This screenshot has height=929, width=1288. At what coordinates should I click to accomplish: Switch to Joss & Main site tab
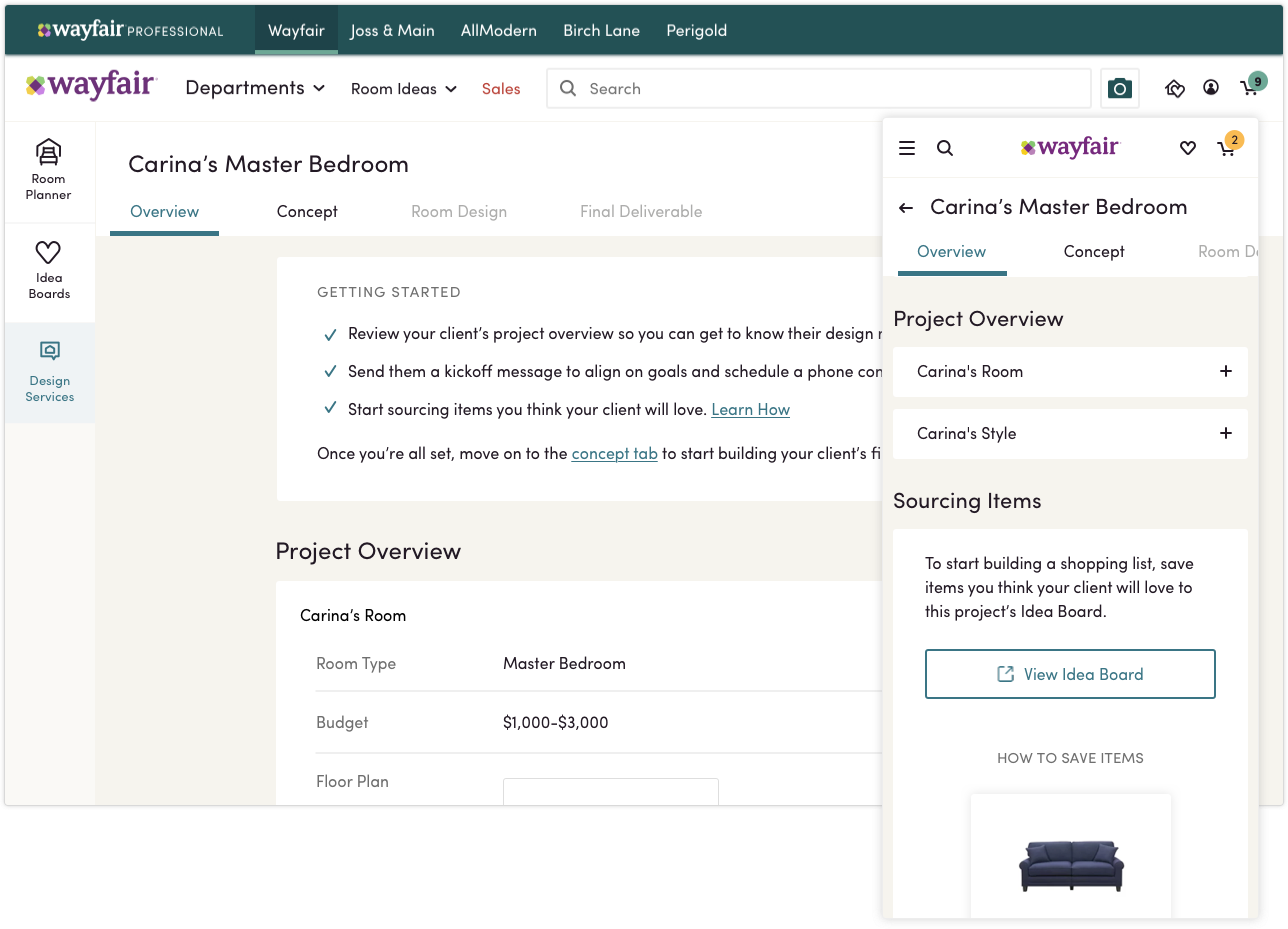click(x=392, y=30)
